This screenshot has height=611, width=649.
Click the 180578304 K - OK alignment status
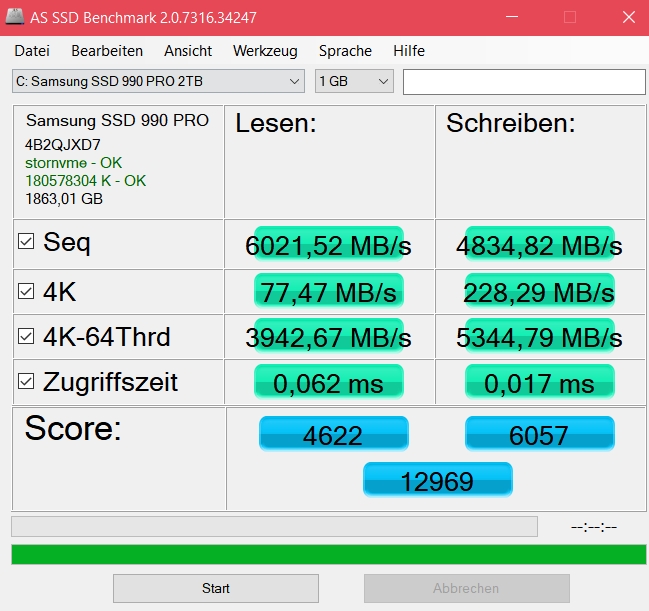coord(85,180)
